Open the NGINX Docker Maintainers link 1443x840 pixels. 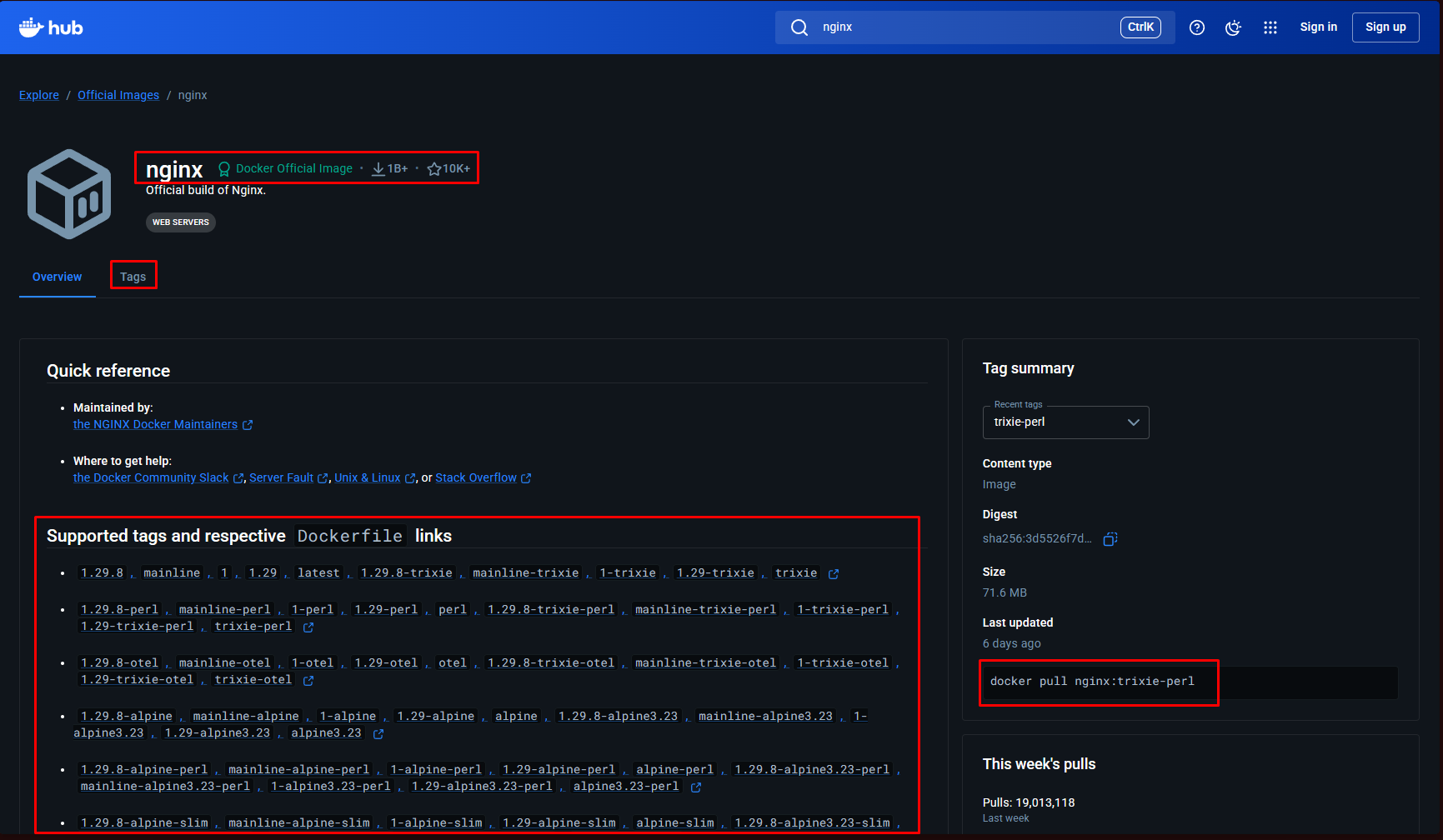[x=155, y=424]
